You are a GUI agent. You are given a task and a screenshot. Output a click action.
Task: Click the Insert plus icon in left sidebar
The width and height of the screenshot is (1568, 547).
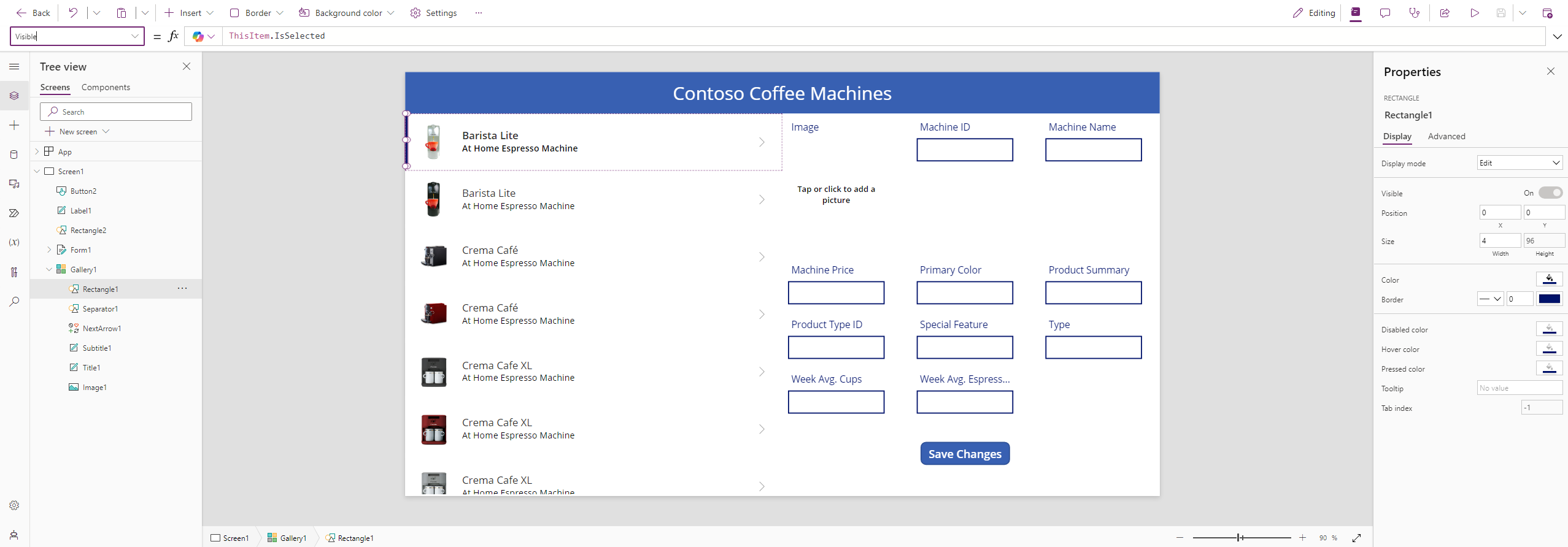(x=14, y=125)
